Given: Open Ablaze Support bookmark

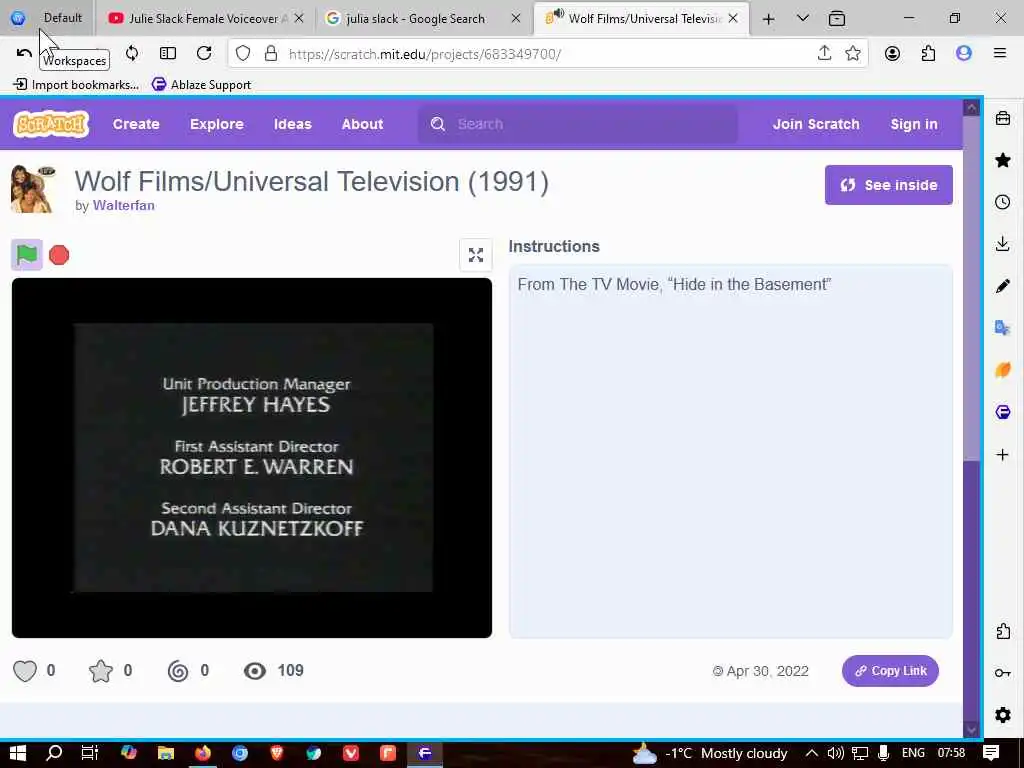Looking at the screenshot, I should point(201,84).
